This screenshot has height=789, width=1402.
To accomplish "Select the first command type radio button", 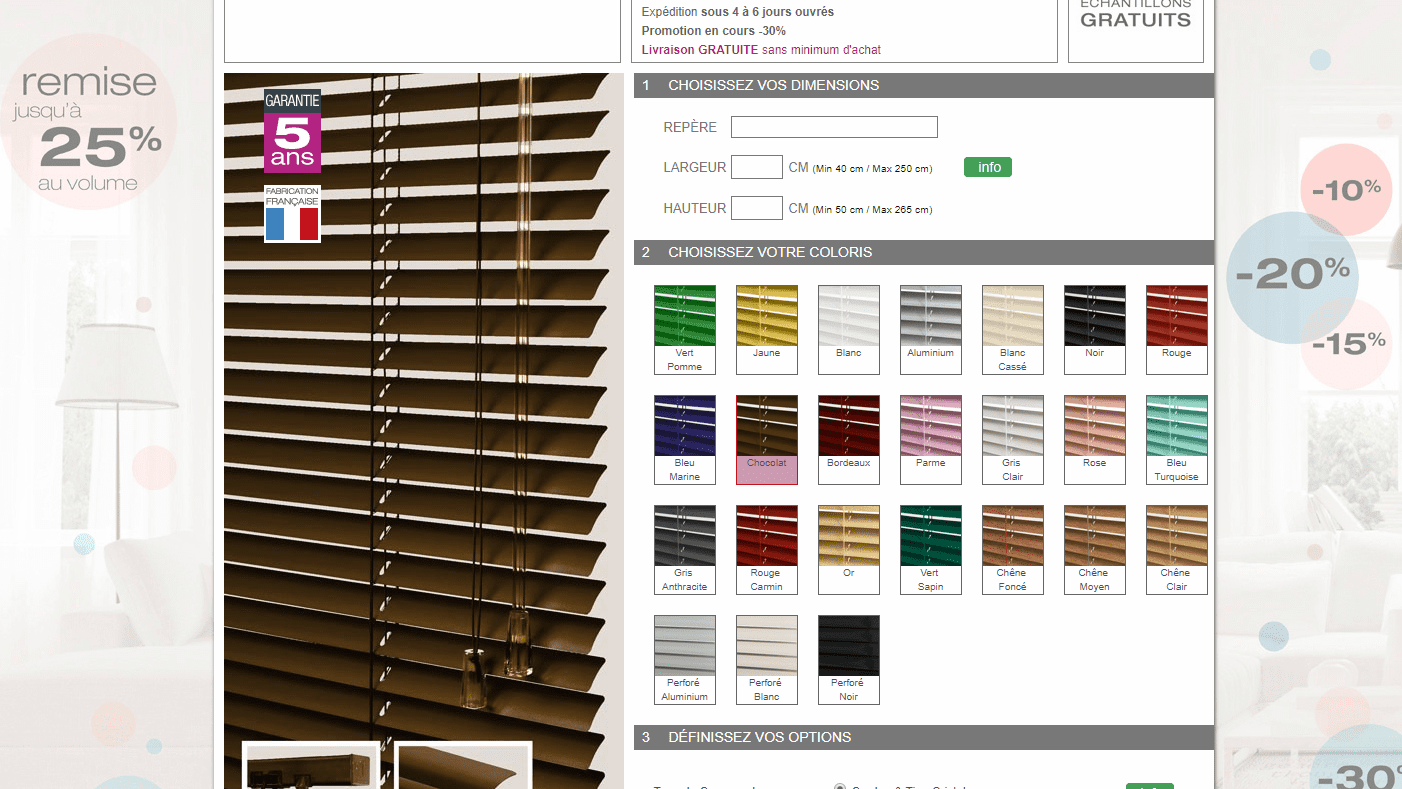I will click(840, 786).
